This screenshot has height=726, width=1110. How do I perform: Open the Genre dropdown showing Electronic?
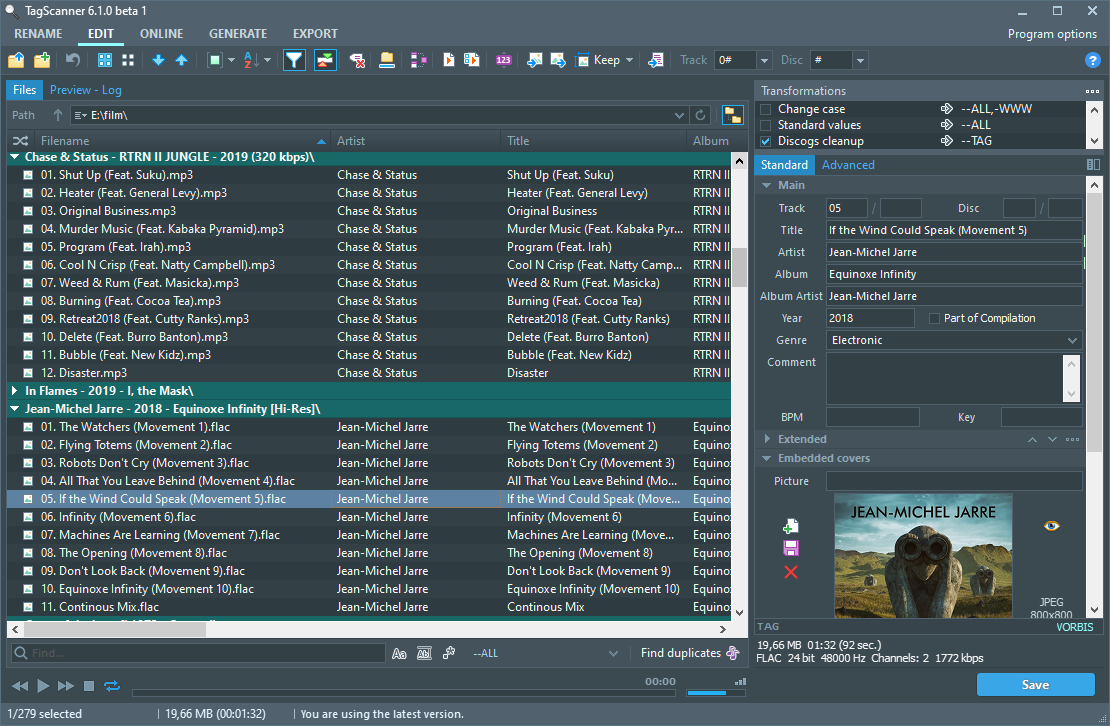[x=1072, y=340]
